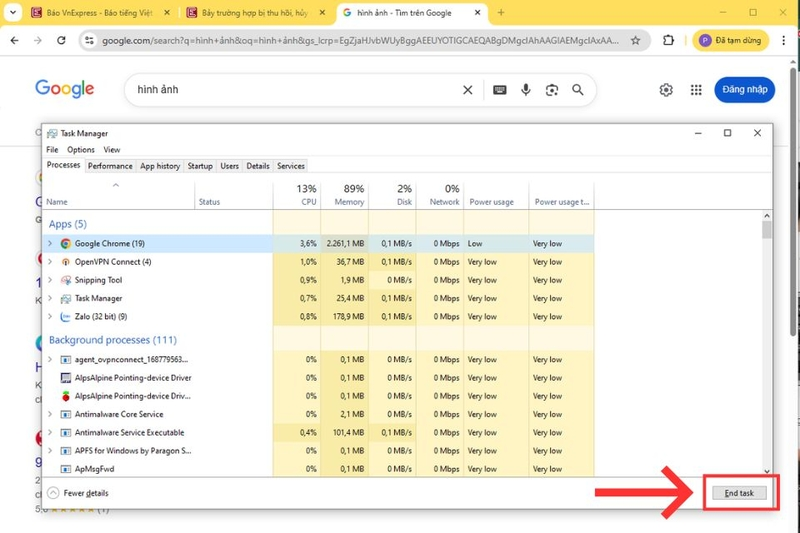Expand APFS for Windows by Paragon row
This screenshot has width=800, height=533.
coord(50,451)
